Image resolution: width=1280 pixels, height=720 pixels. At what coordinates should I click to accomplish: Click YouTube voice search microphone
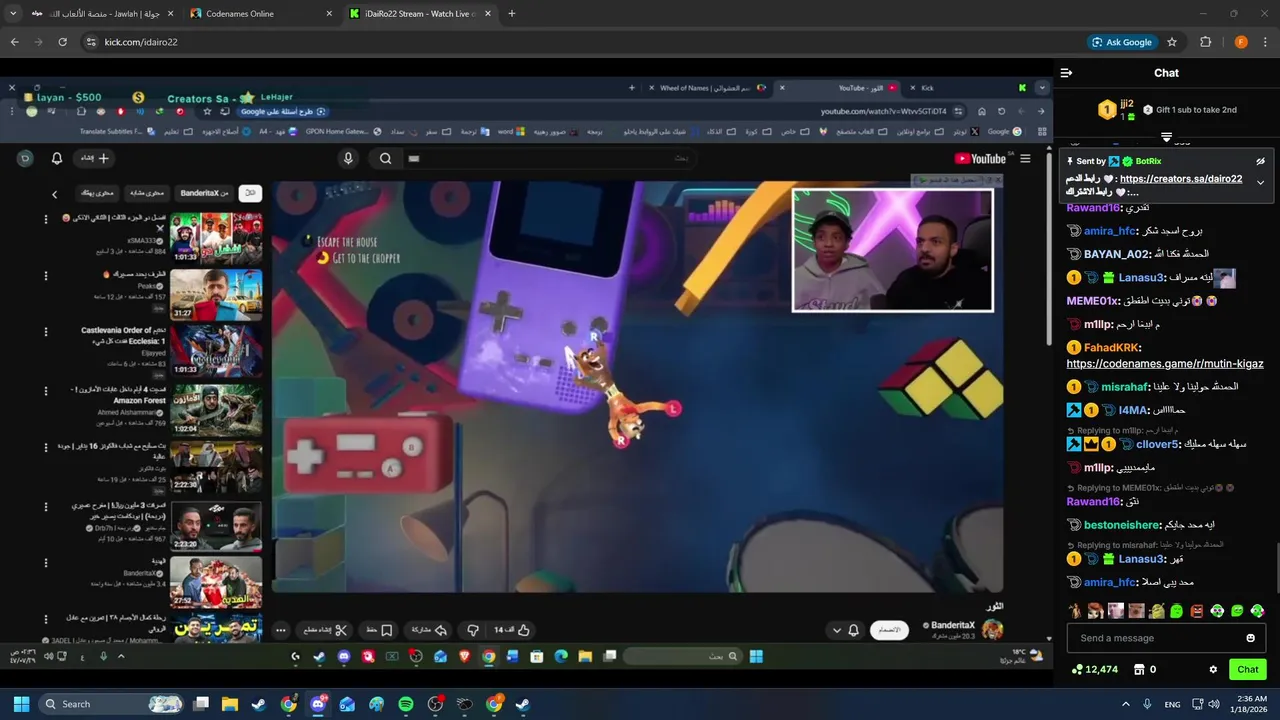pos(348,158)
